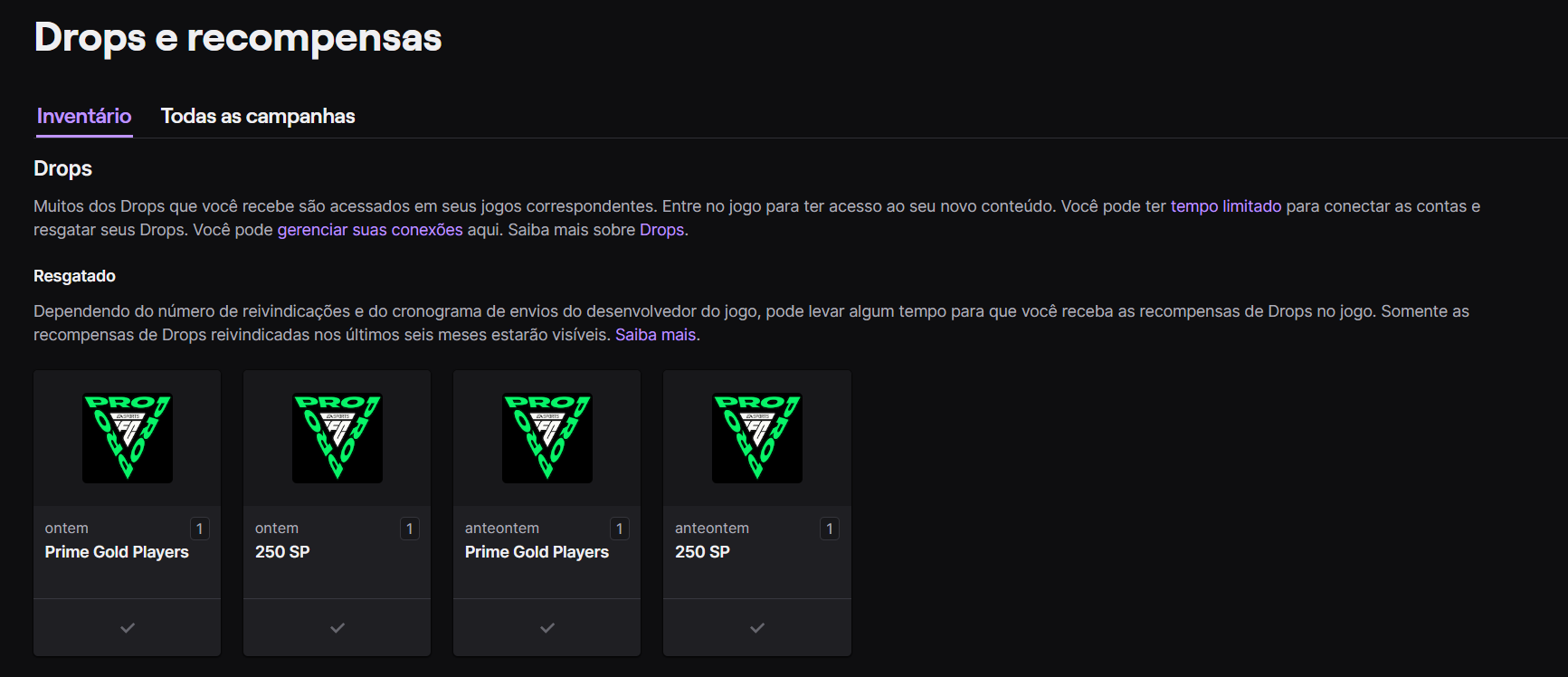The image size is (1568, 677).
Task: Click checkmark under anteontem Prime Gold Players
Action: pyautogui.click(x=547, y=627)
